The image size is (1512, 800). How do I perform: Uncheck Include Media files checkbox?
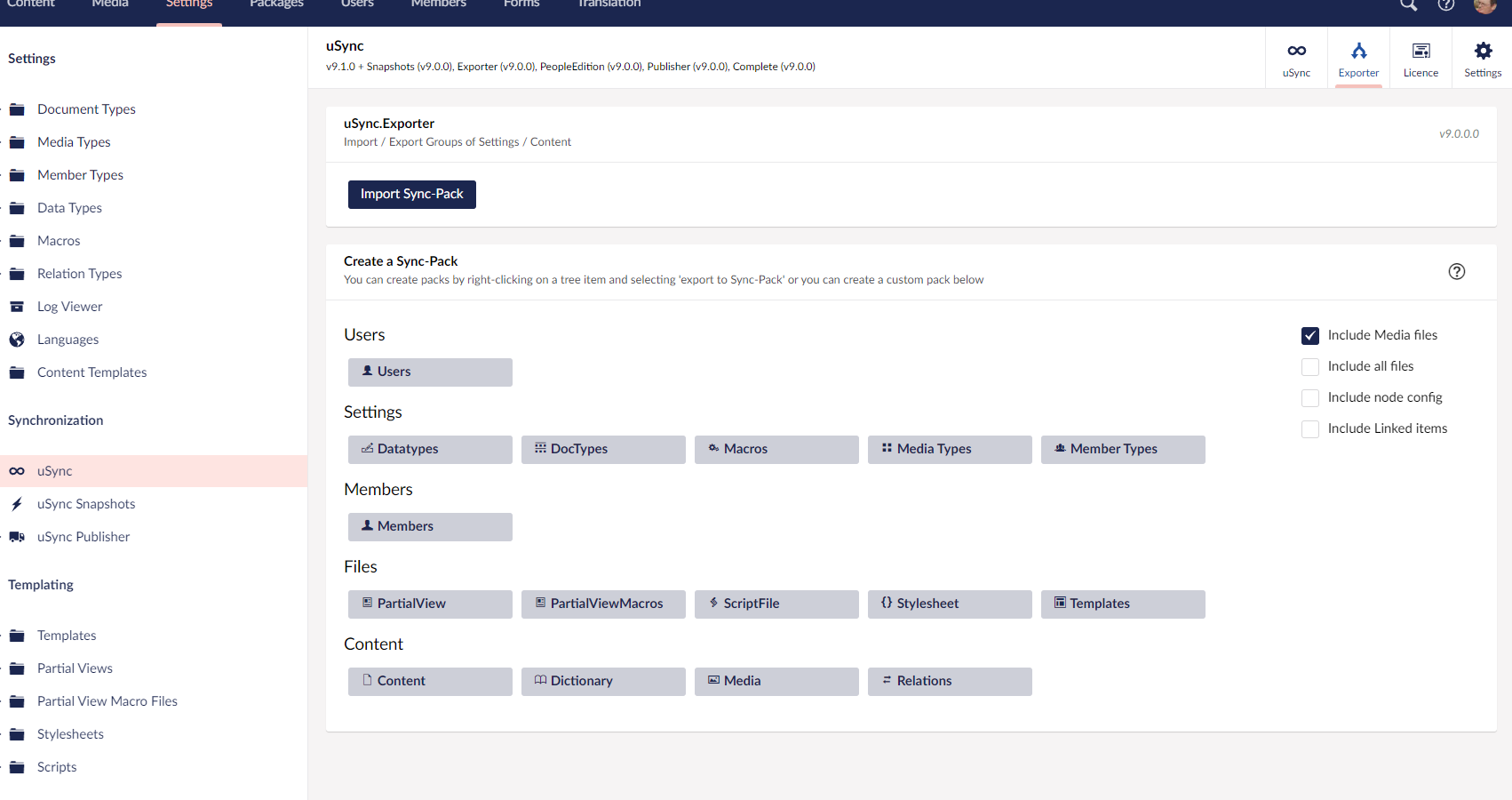pyautogui.click(x=1310, y=336)
